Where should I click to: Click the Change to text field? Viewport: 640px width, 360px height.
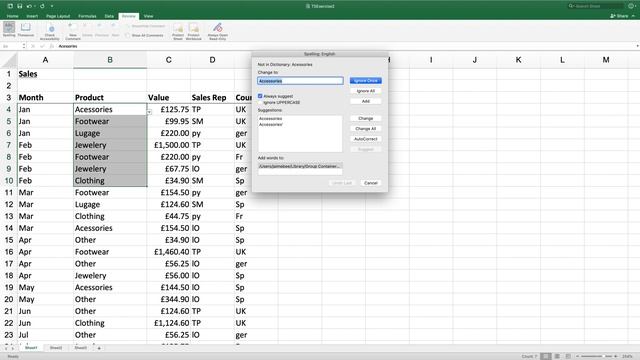click(x=300, y=81)
